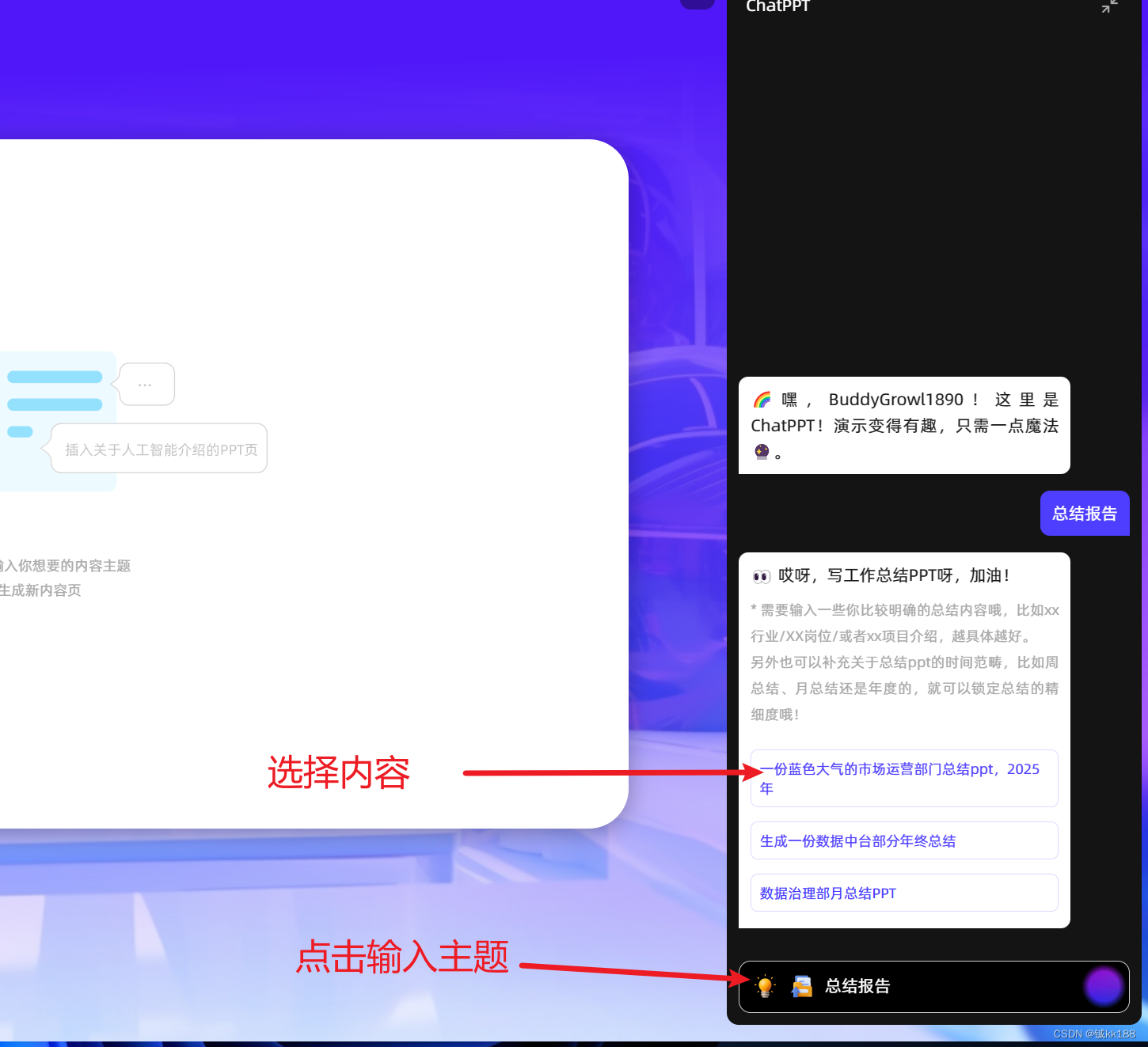Viewport: 1148px width, 1047px height.
Task: Click the input field containing 总结报告
Action: click(933, 986)
